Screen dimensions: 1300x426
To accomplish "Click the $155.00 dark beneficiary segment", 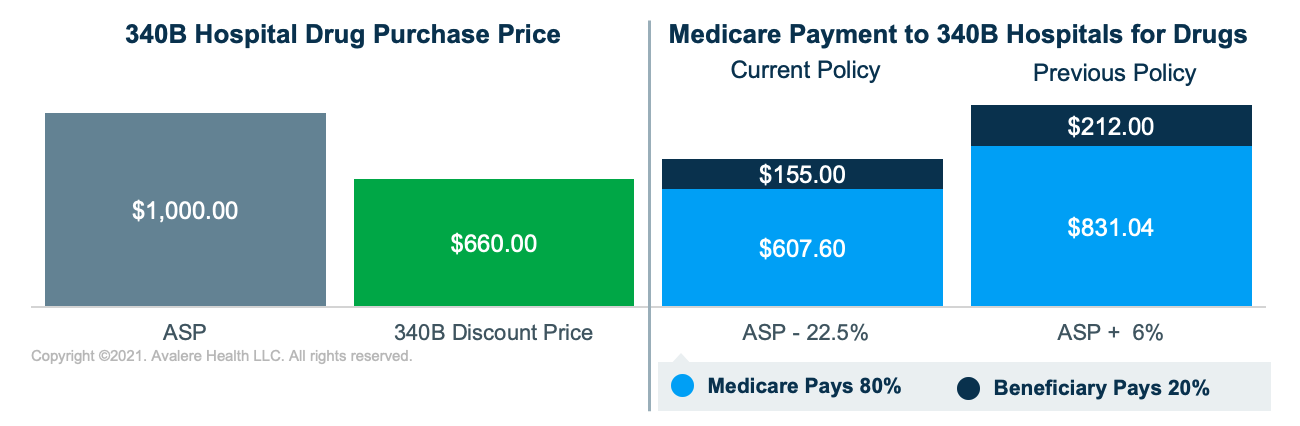I will 802,175.
